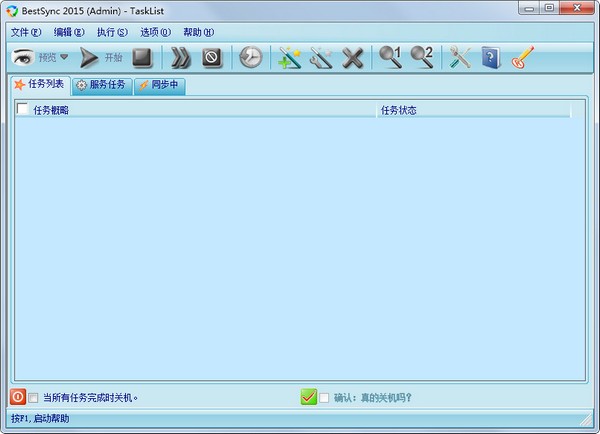Image resolution: width=600 pixels, height=434 pixels.
Task: Add a new task with the wand plus icon
Action: [290, 58]
